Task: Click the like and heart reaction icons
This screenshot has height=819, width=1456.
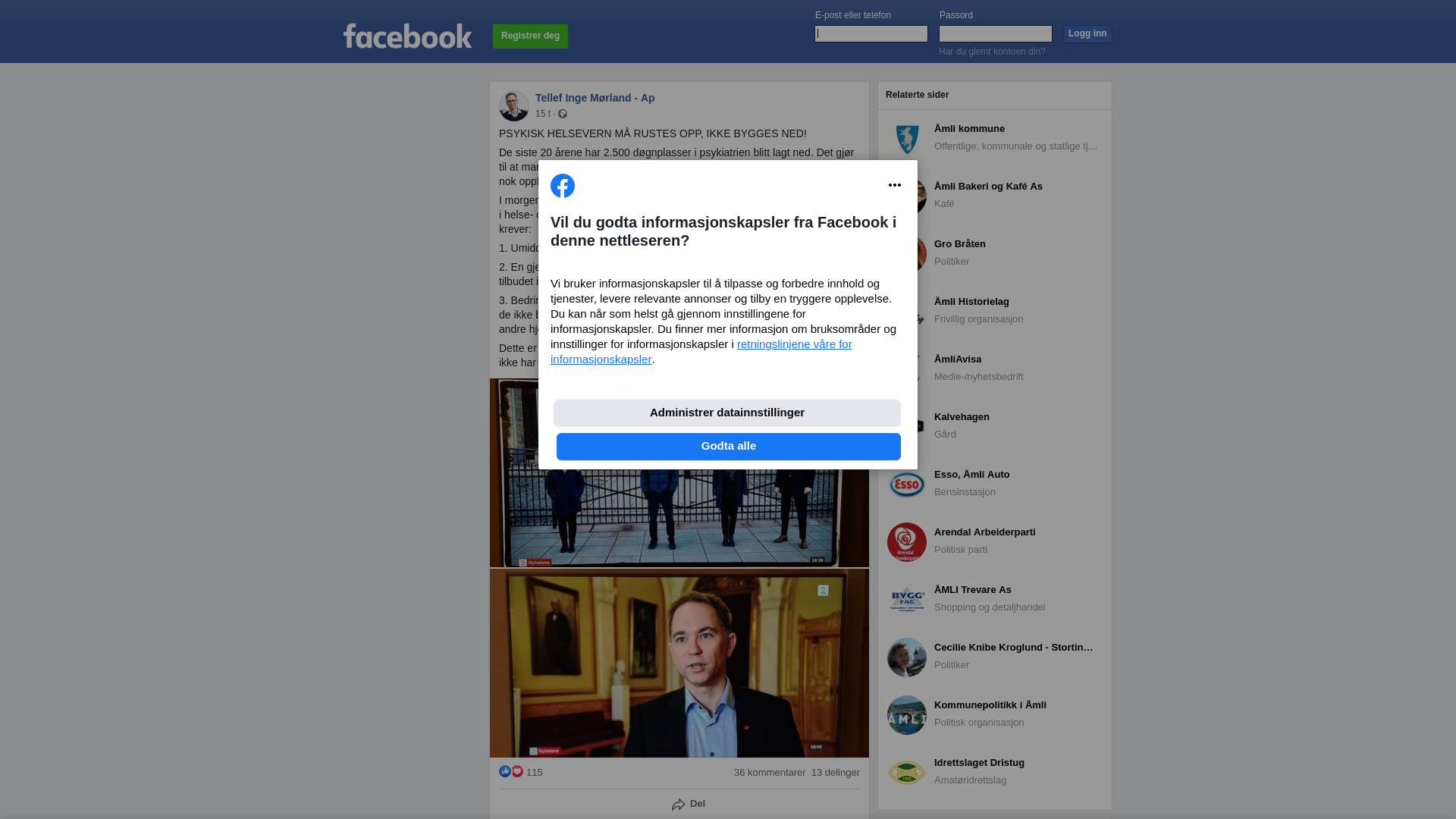Action: (511, 771)
